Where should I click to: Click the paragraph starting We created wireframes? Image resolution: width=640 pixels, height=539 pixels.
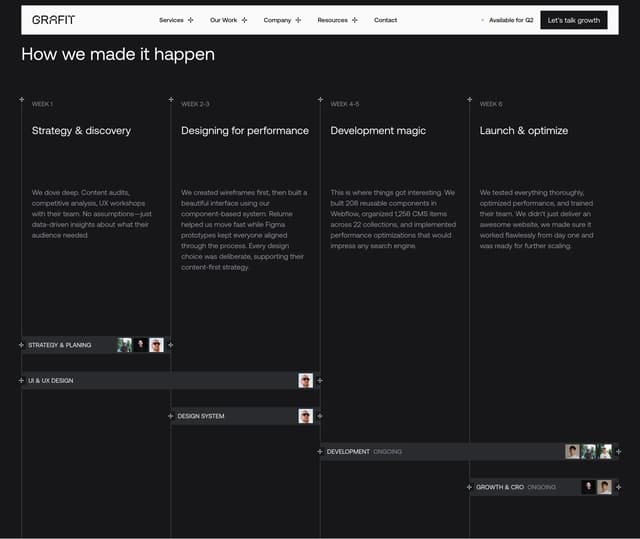point(244,230)
